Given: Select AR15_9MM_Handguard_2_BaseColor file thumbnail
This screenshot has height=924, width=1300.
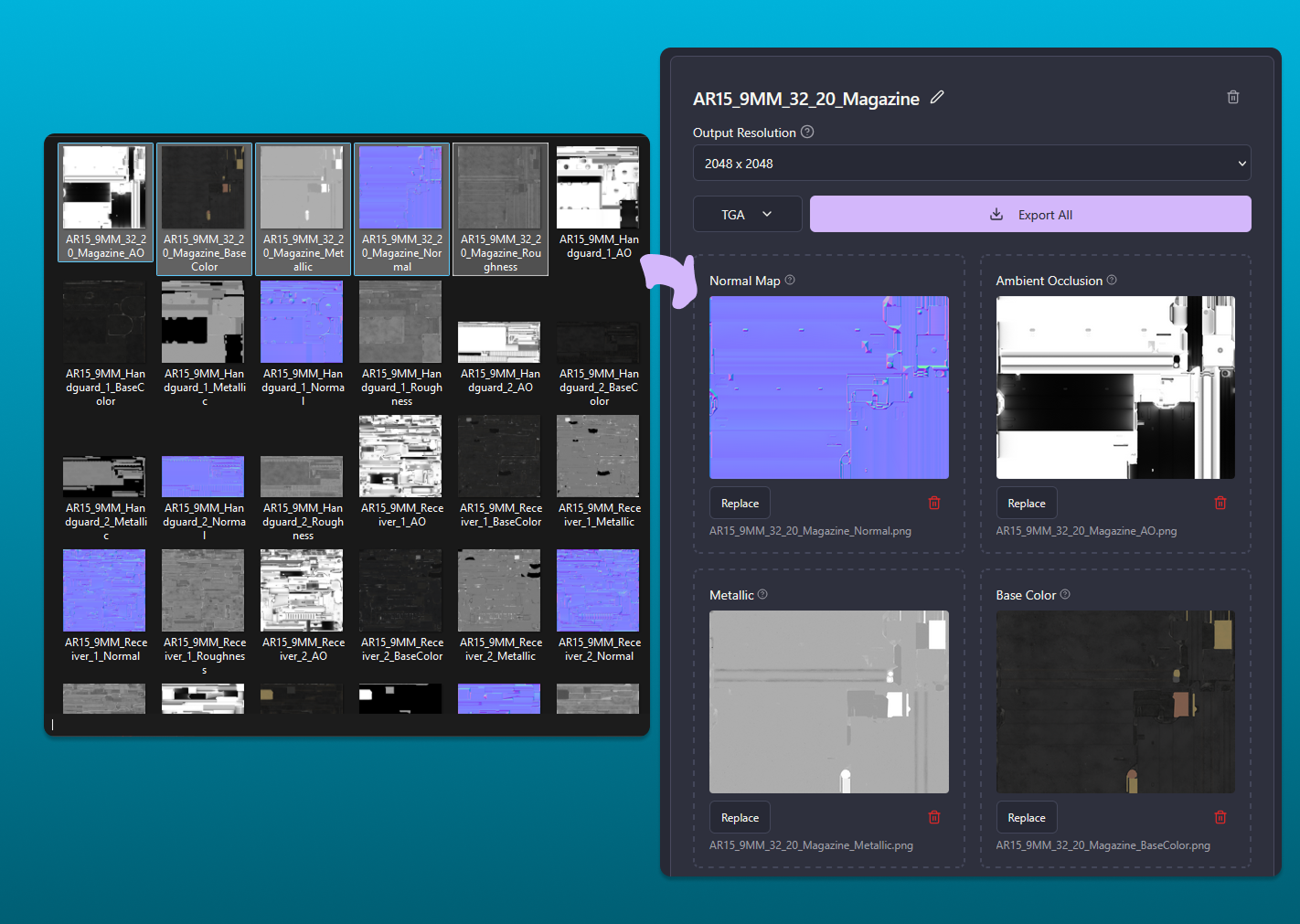Looking at the screenshot, I should (598, 342).
